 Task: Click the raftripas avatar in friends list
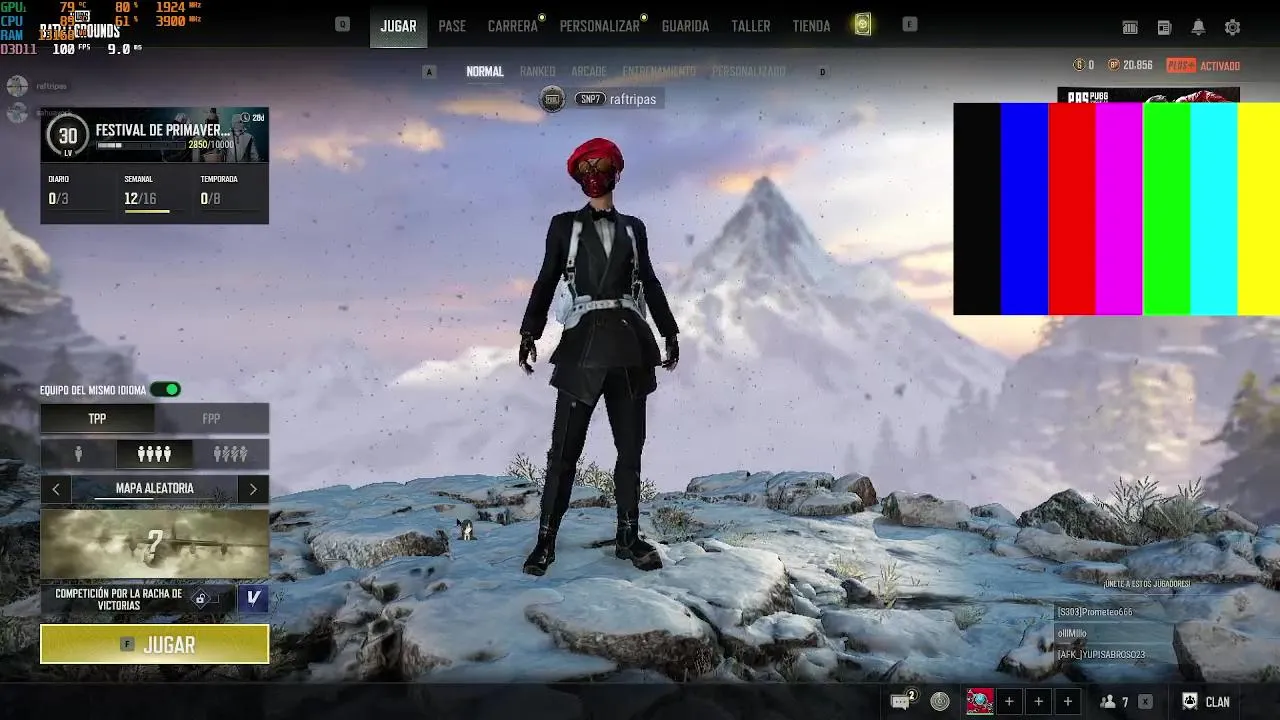(17, 86)
